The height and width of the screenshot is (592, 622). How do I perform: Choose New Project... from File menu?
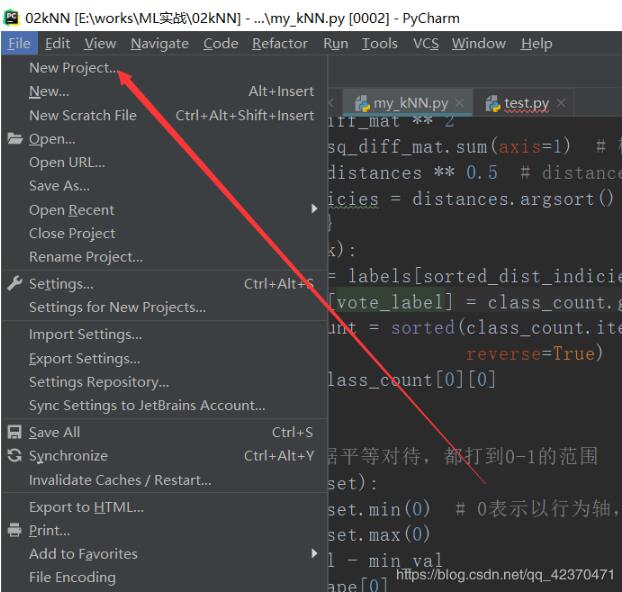(x=164, y=68)
